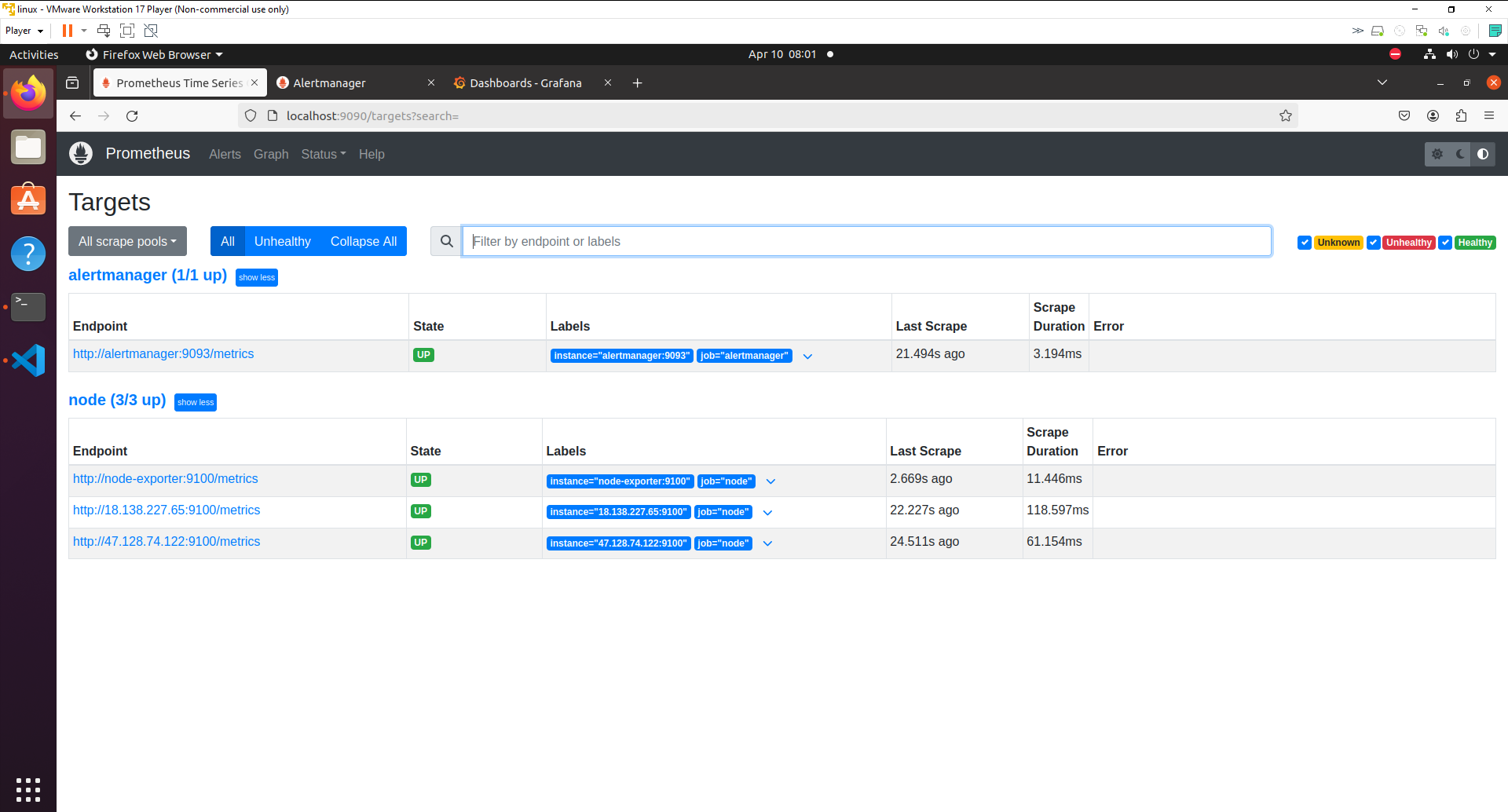Select the Unhealthy targets filter button
The width and height of the screenshot is (1508, 812).
pos(283,241)
